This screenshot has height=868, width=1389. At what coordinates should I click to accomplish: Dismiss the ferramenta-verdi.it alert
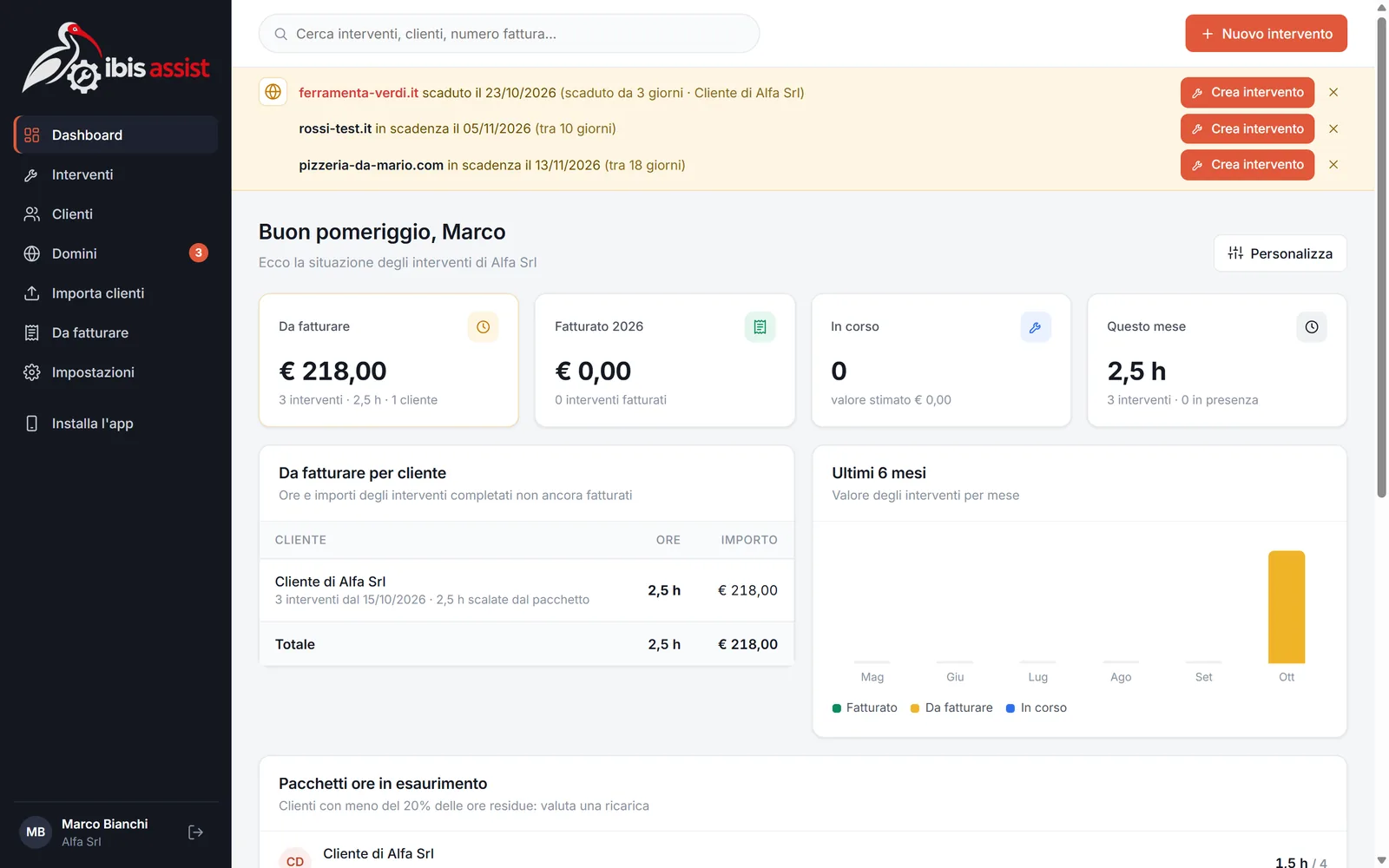point(1333,92)
